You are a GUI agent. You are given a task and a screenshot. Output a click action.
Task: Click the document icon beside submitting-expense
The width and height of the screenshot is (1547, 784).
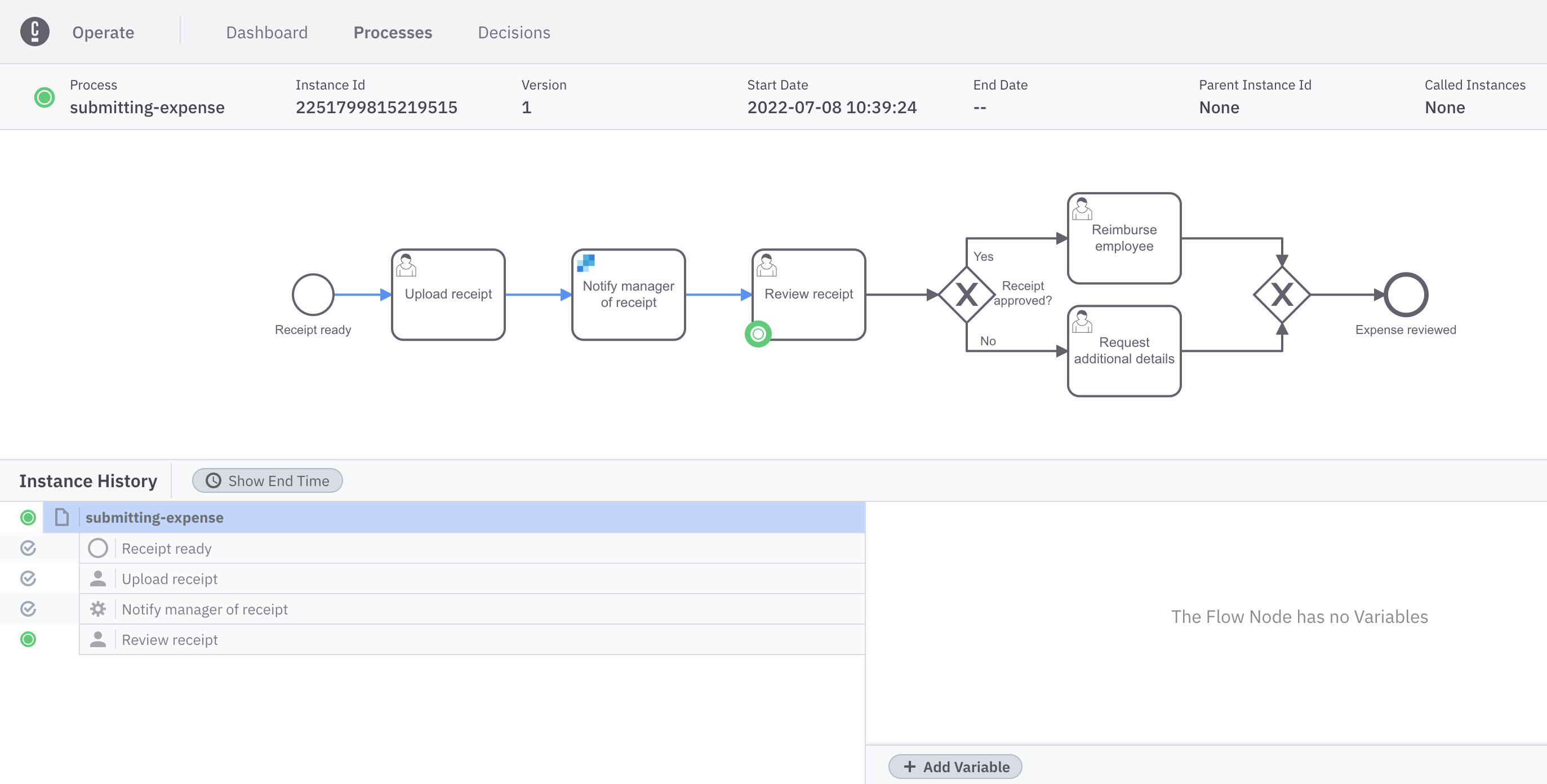(x=62, y=517)
